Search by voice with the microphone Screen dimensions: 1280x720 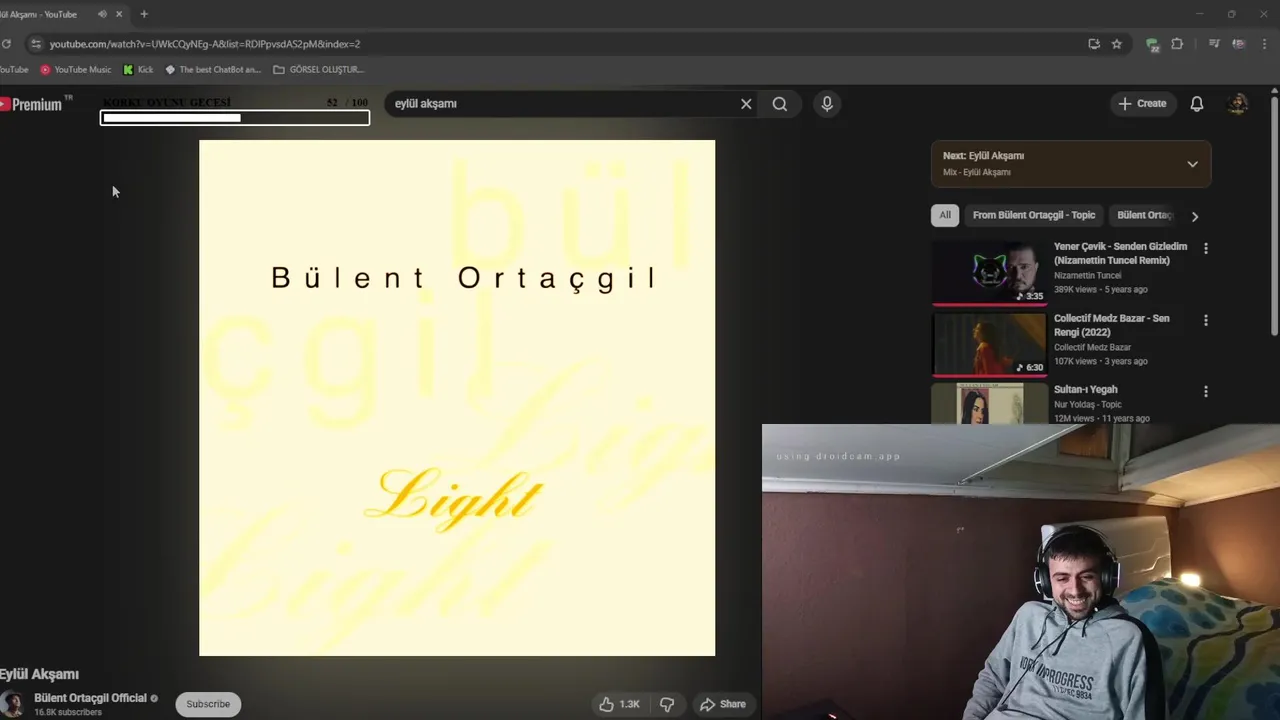827,104
